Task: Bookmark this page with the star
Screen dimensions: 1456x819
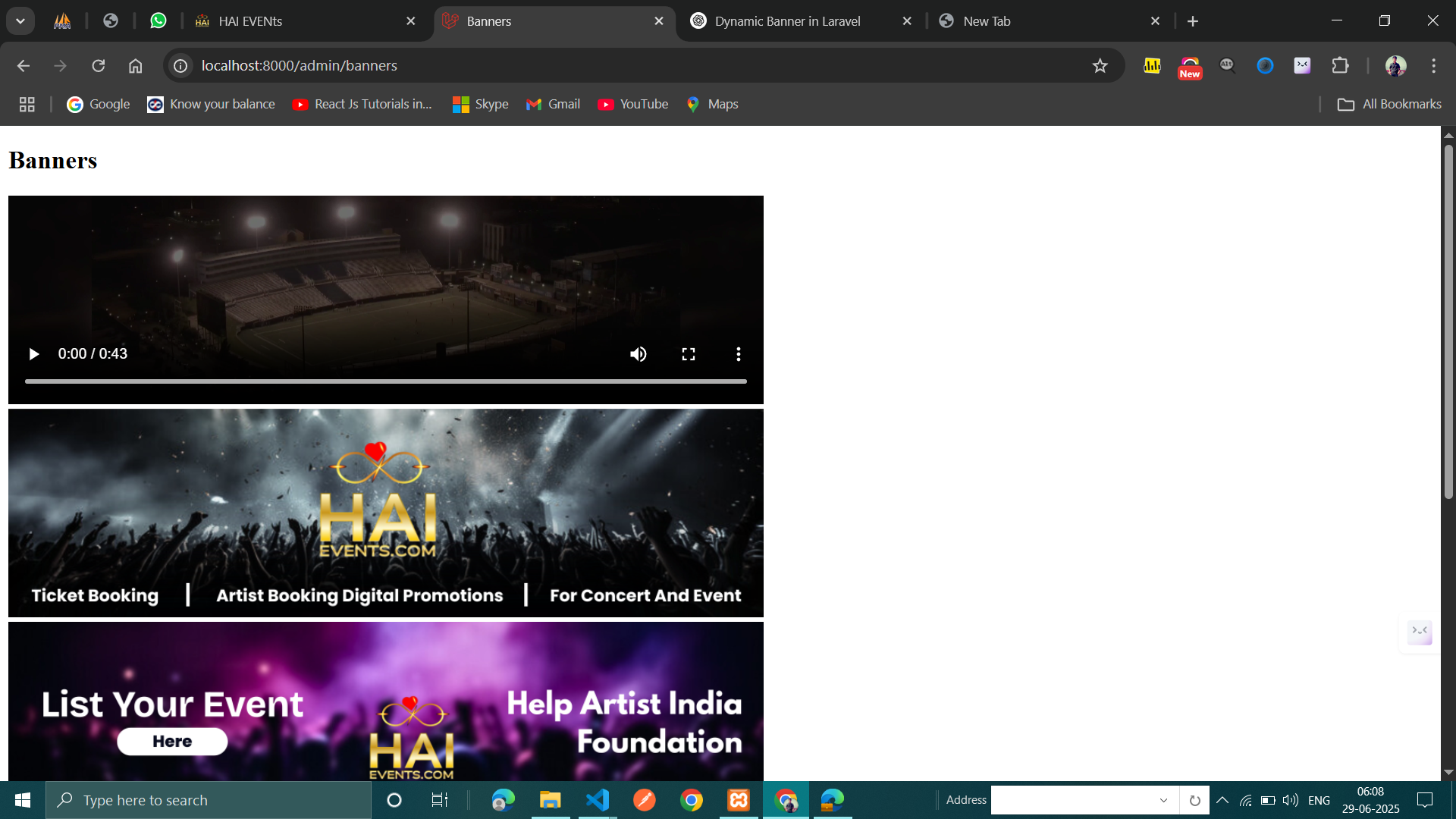Action: click(1100, 66)
